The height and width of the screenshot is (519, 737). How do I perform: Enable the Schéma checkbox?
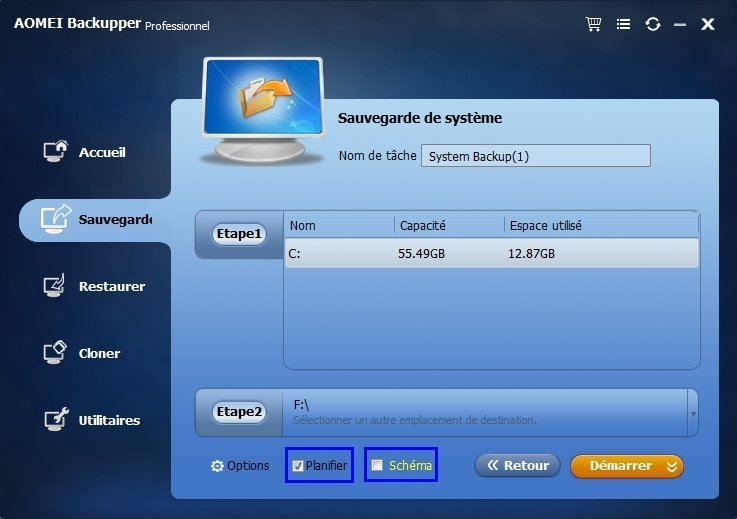(x=377, y=465)
